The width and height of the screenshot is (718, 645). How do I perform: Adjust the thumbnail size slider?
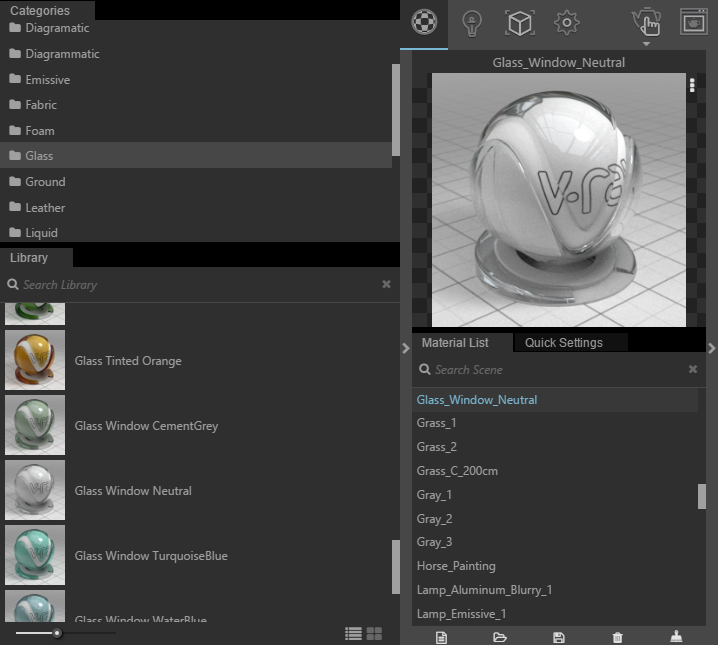(x=57, y=634)
